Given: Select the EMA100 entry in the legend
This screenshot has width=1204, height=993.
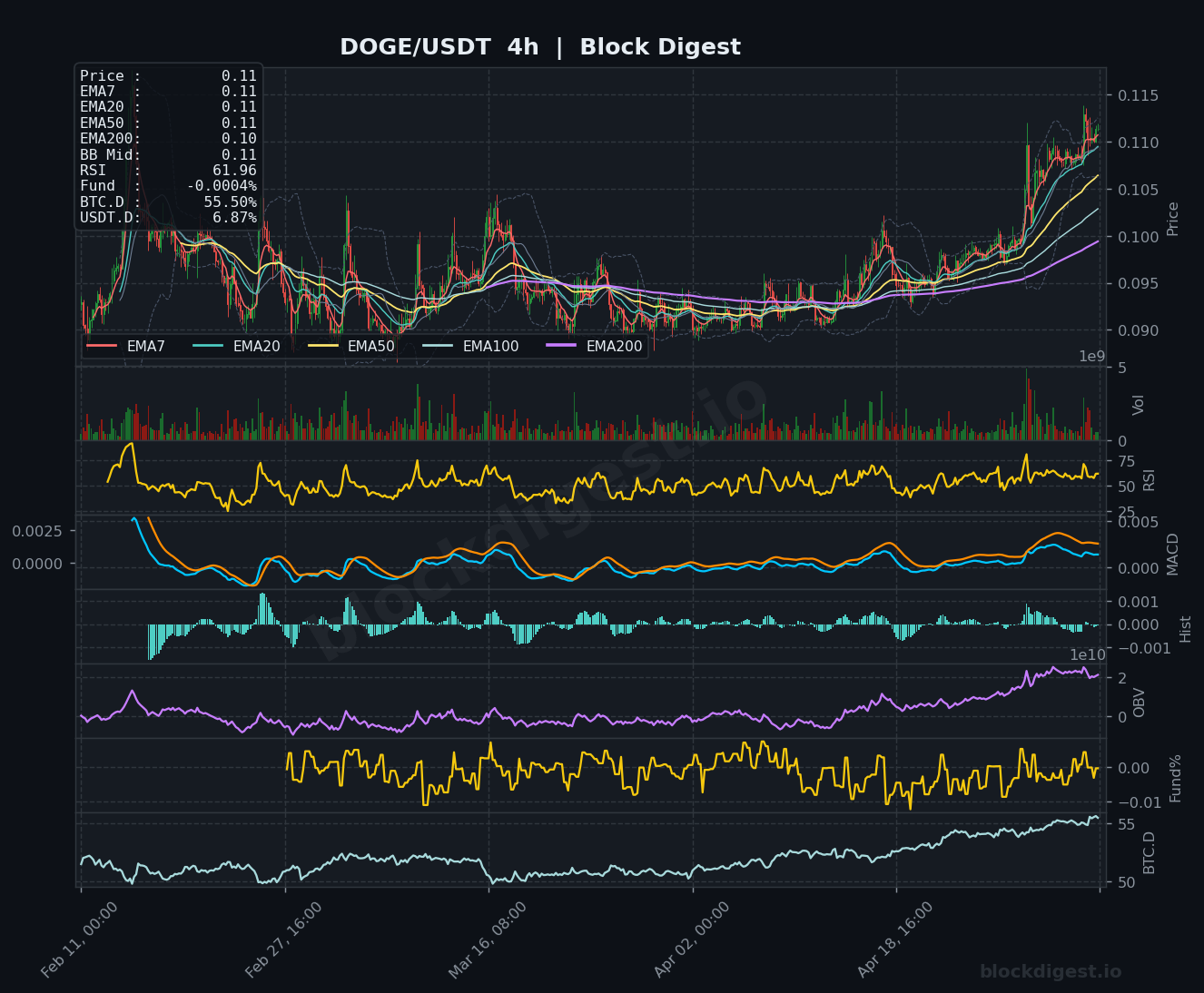Looking at the screenshot, I should [470, 346].
